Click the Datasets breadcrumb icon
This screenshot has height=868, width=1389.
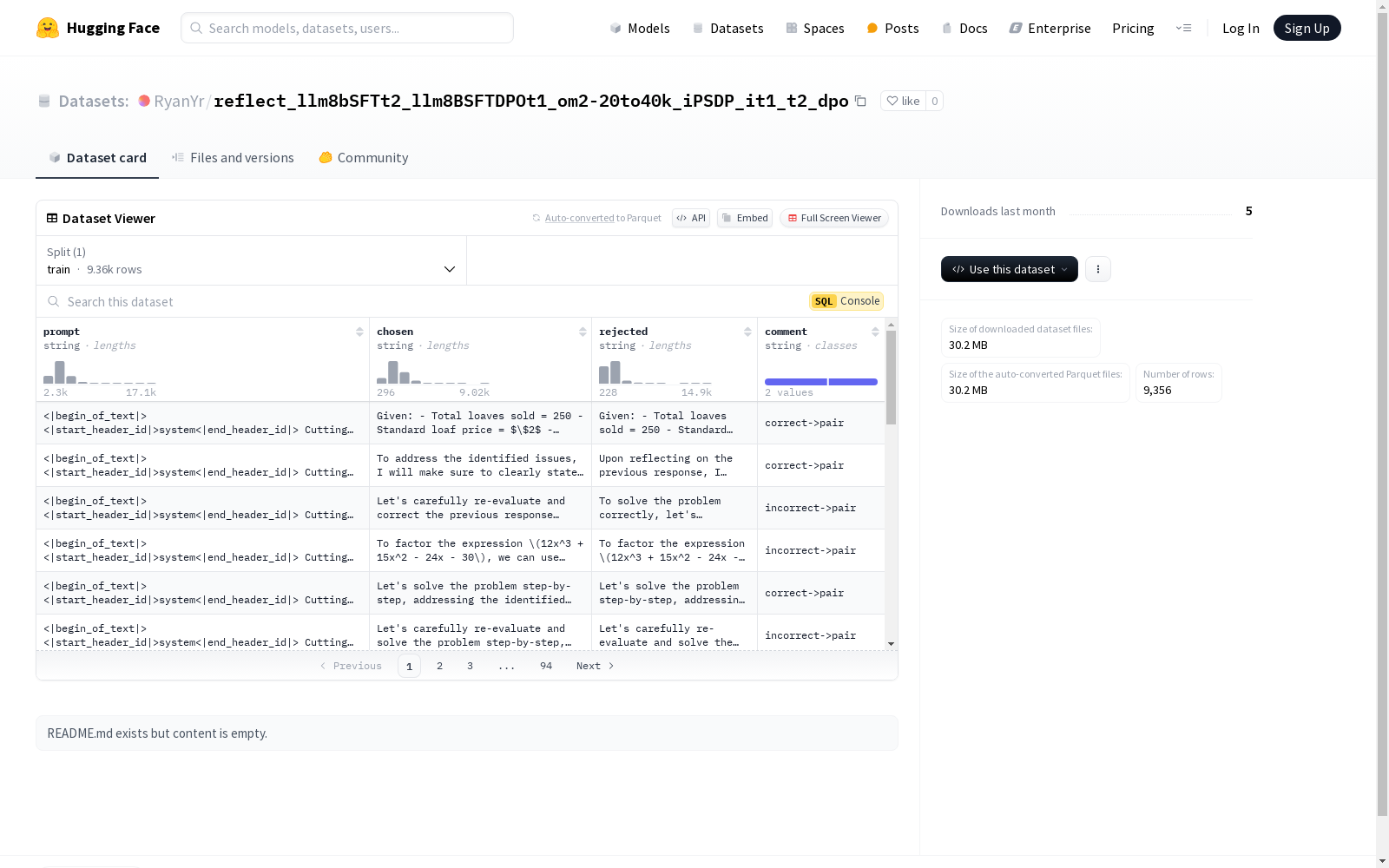coord(44,101)
